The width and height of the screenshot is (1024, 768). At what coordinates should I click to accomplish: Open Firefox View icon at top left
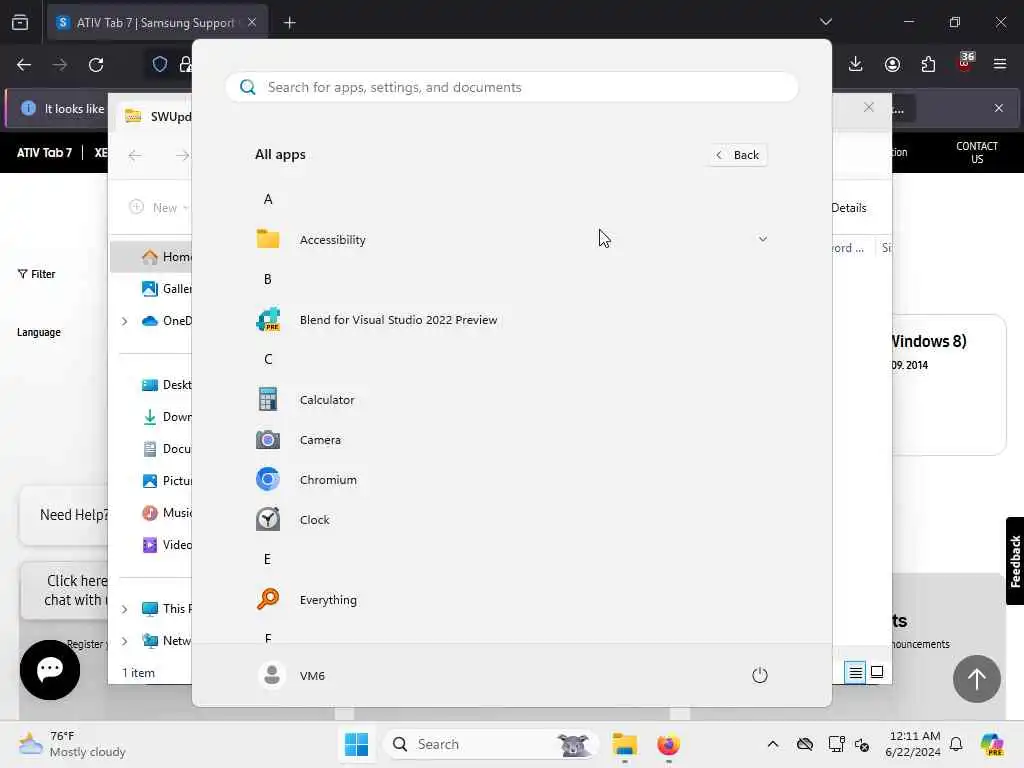click(x=20, y=22)
